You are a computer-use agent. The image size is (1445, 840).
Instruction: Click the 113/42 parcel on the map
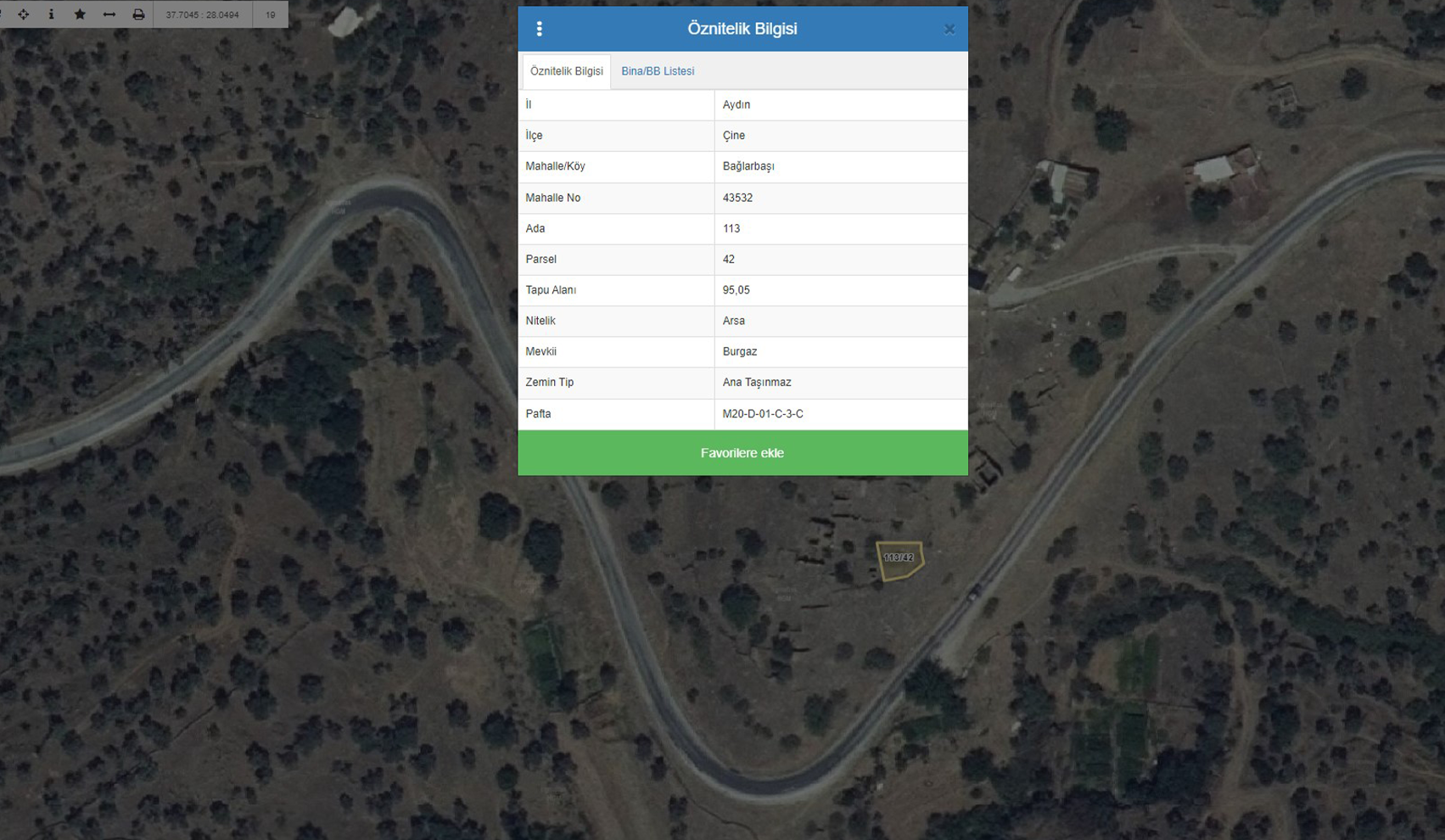click(899, 560)
